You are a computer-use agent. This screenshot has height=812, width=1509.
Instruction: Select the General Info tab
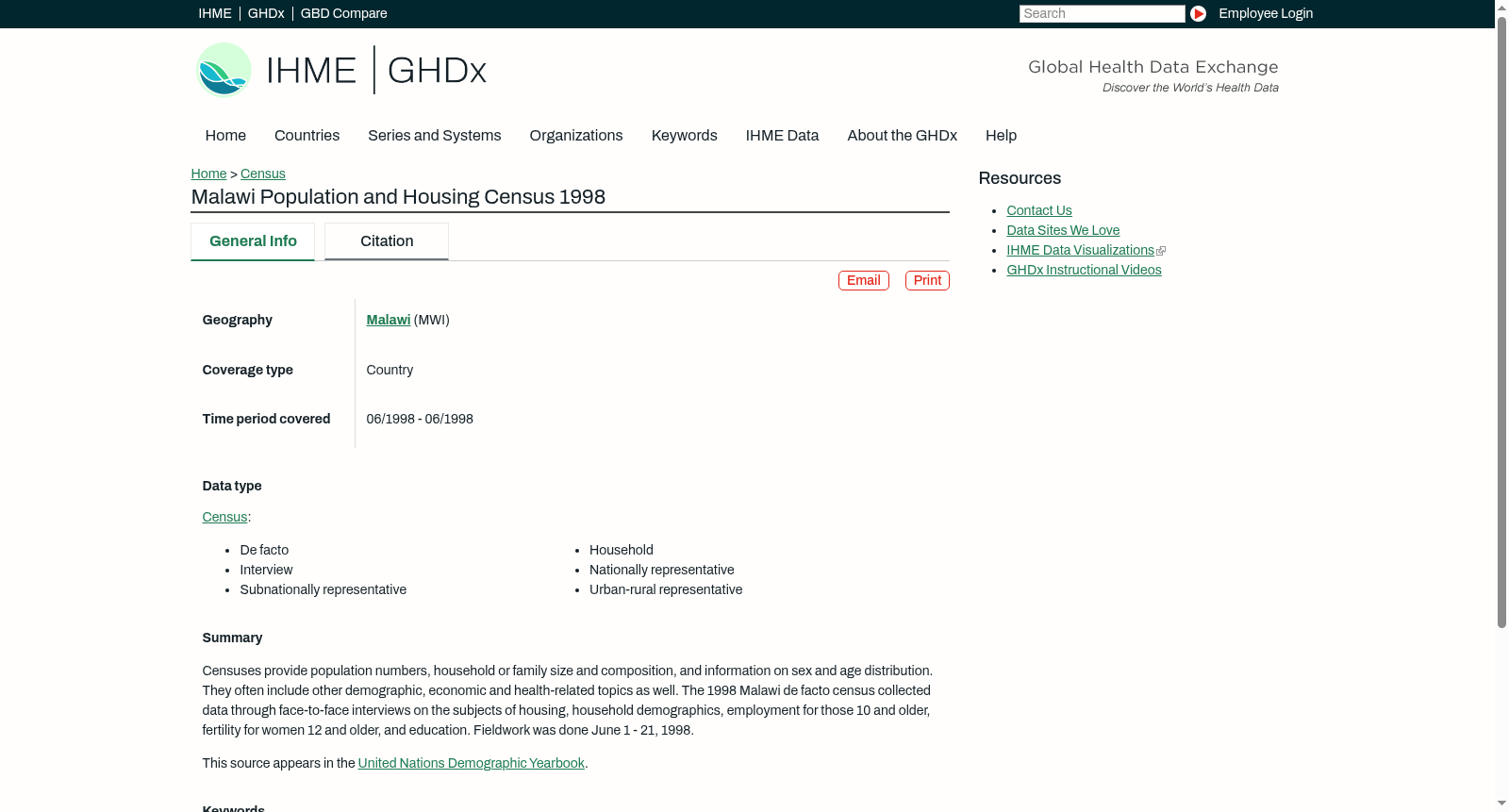click(x=253, y=241)
